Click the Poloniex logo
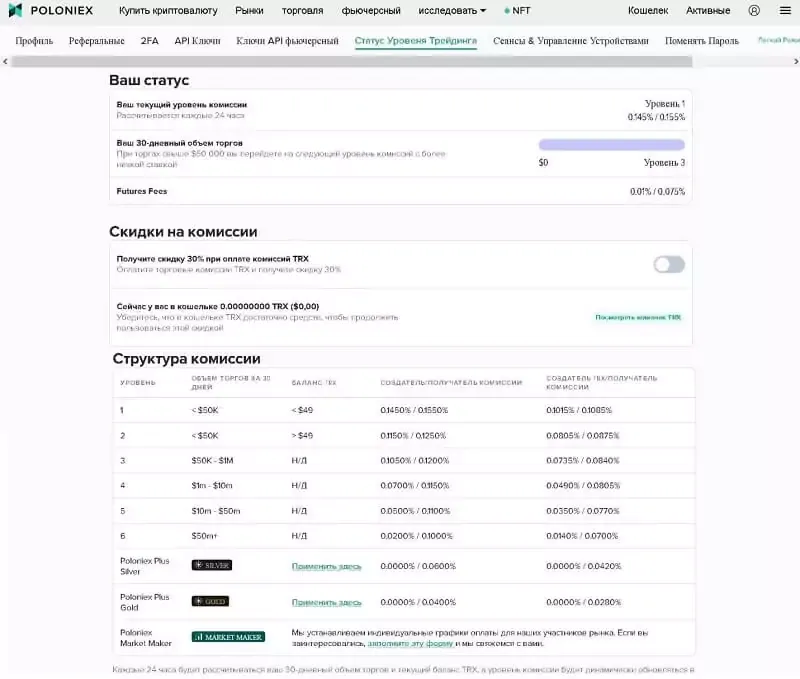 (x=51, y=10)
